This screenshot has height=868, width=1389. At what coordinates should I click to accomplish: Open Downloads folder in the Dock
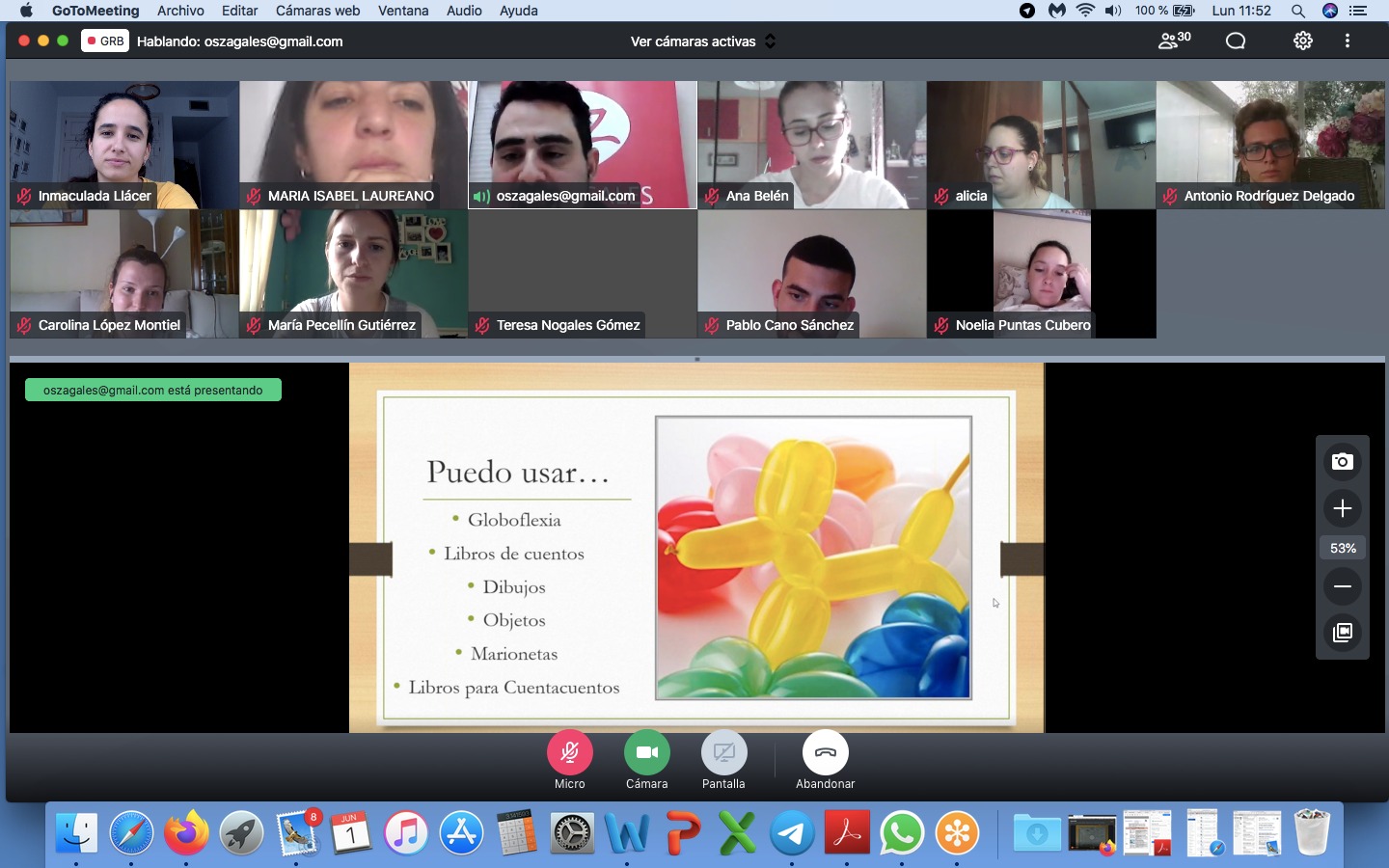click(1037, 832)
